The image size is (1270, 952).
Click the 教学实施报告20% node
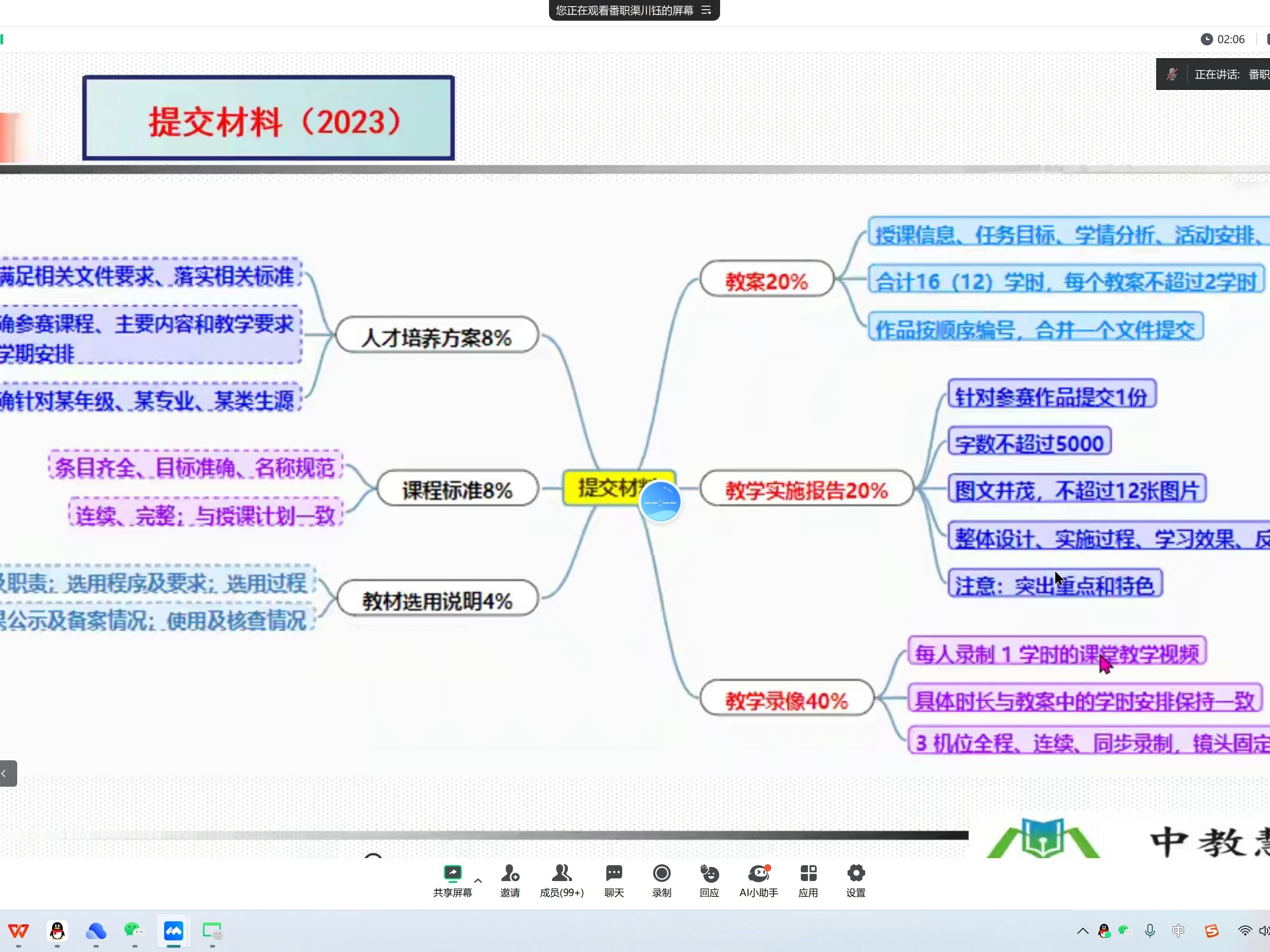point(807,488)
